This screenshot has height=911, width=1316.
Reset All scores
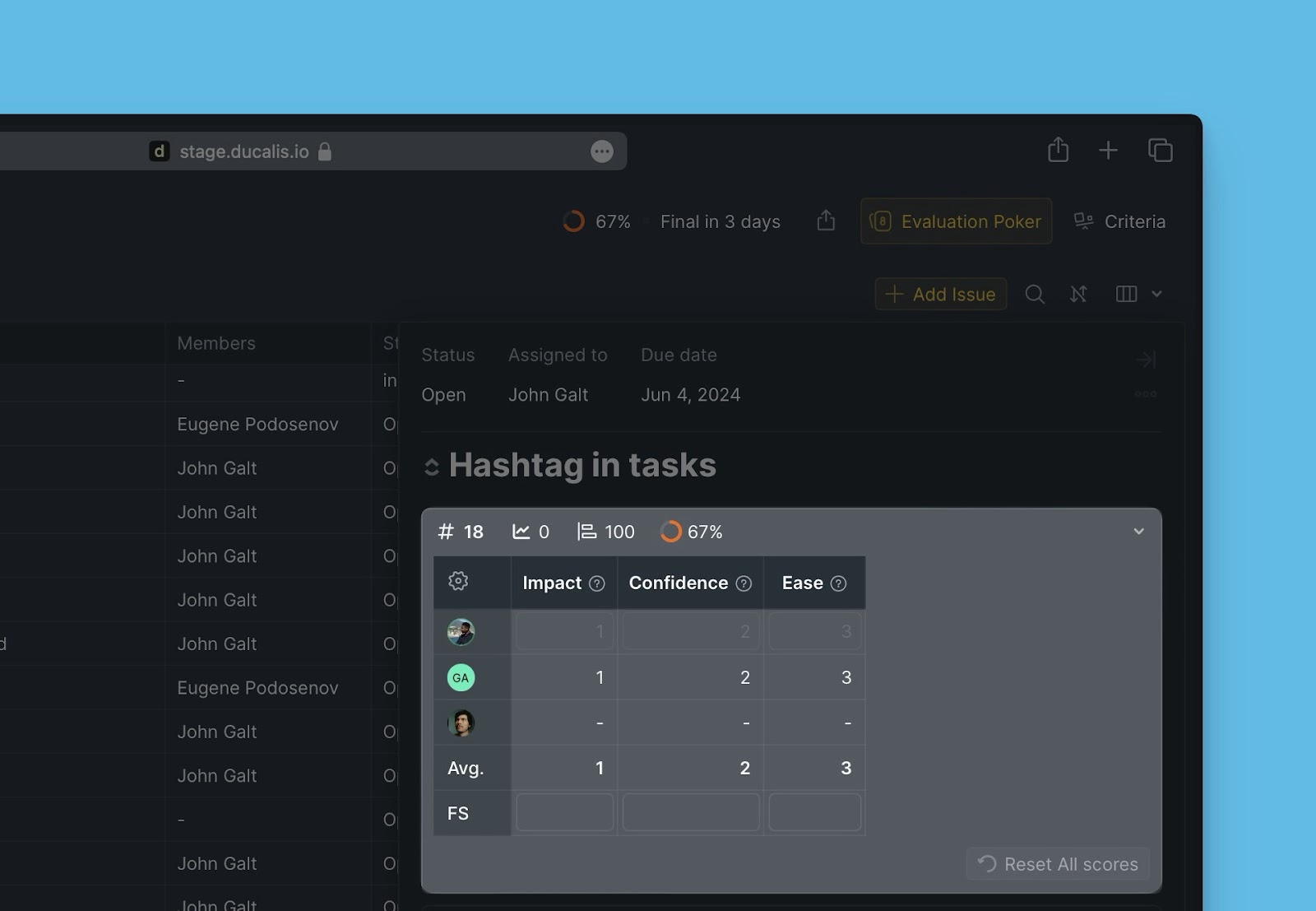1058,864
